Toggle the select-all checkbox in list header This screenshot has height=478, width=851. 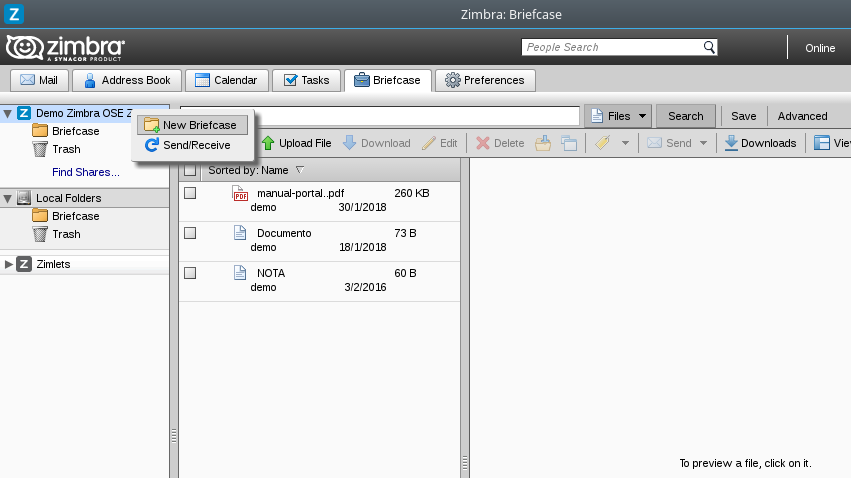[x=190, y=170]
